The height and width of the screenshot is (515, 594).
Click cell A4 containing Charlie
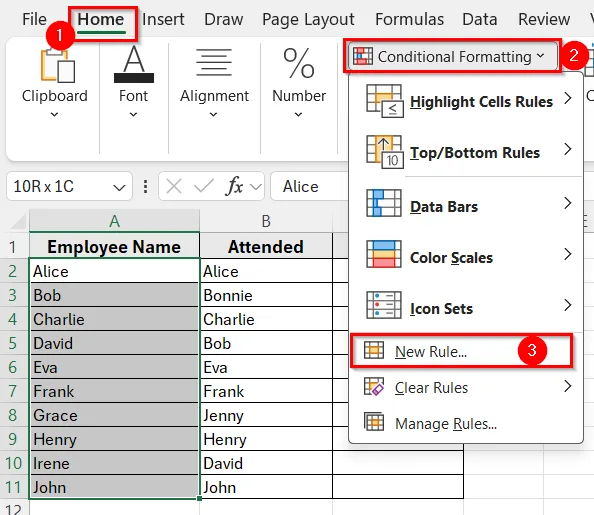114,319
